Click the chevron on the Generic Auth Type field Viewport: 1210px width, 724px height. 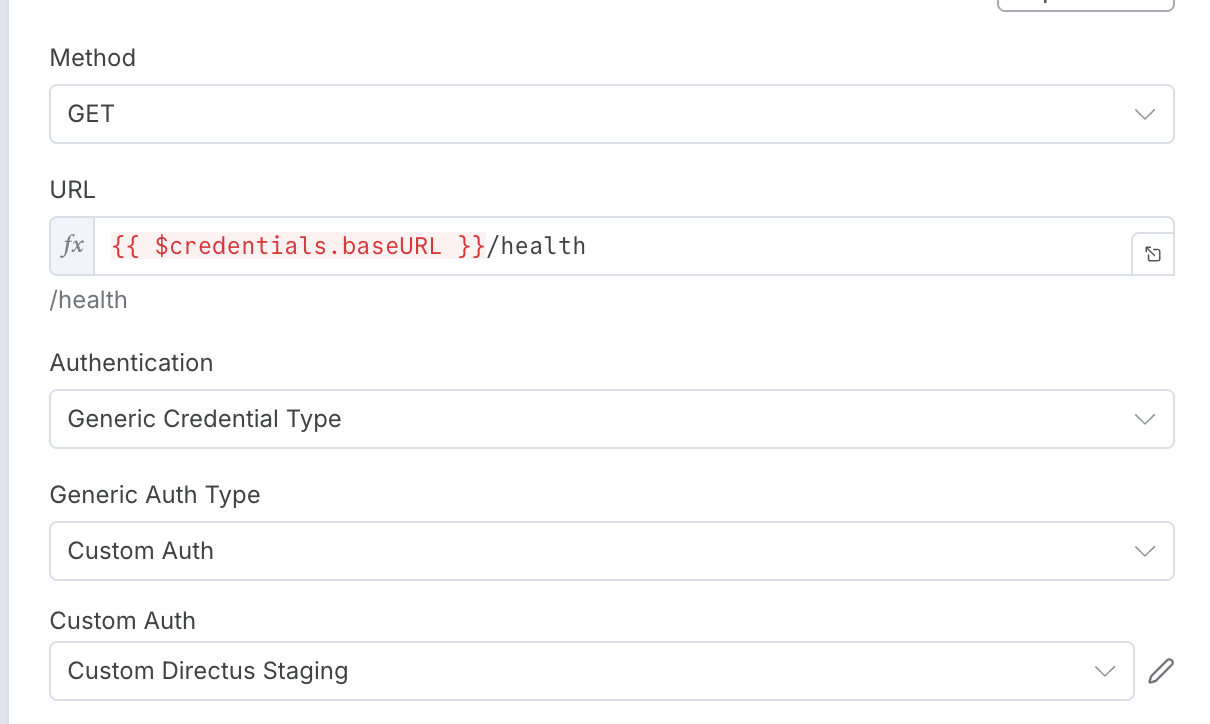(1145, 551)
